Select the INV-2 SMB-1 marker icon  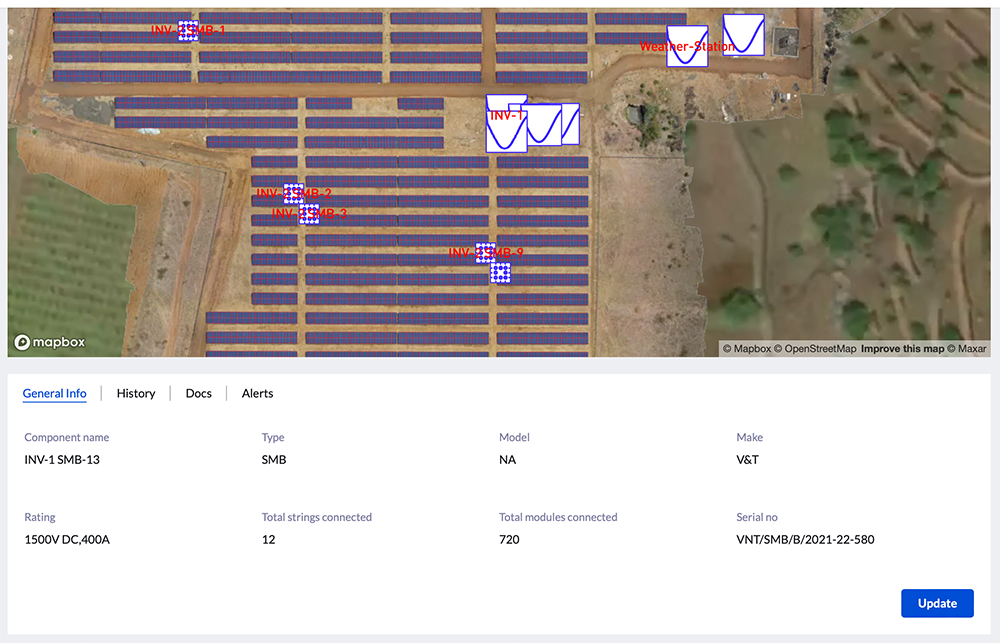188,31
